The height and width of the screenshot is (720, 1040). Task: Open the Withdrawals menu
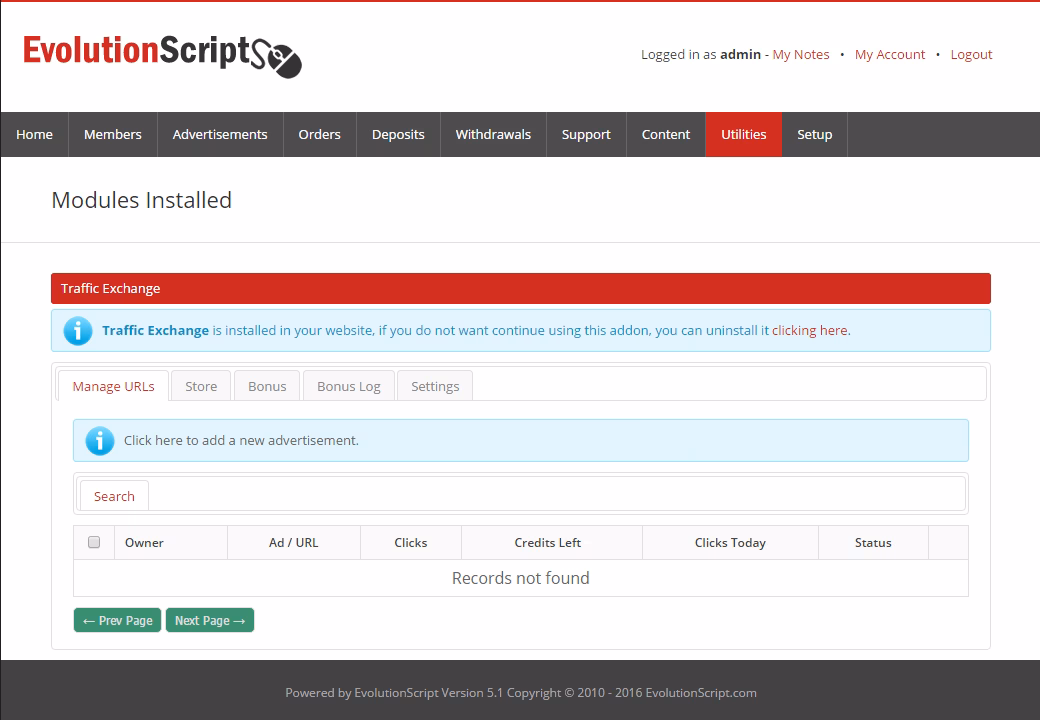[493, 135]
